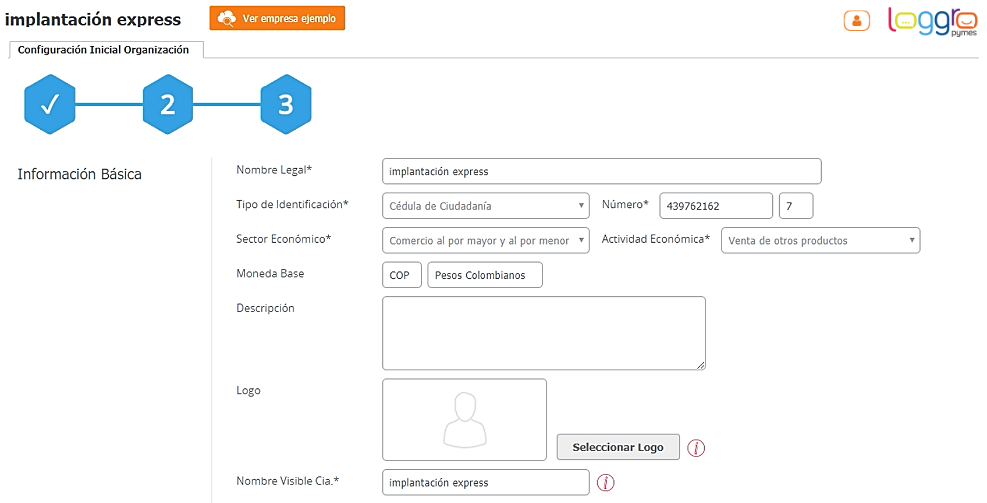Click the info icon beside Nombre Visible Cia.
This screenshot has width=987, height=503.
pyautogui.click(x=605, y=483)
